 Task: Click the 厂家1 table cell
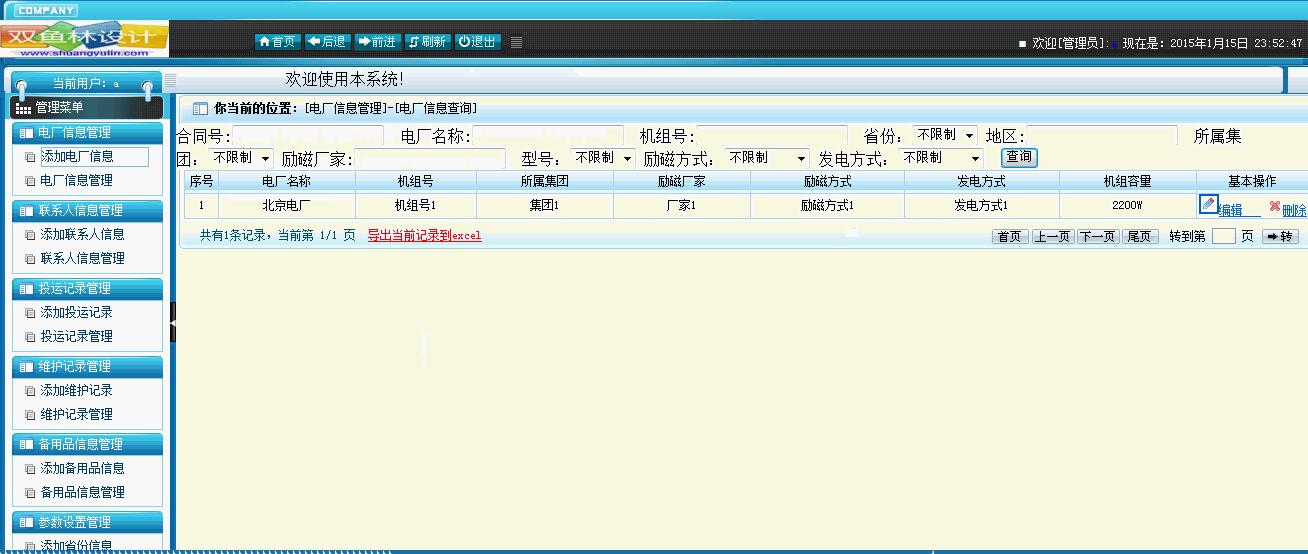(x=682, y=205)
